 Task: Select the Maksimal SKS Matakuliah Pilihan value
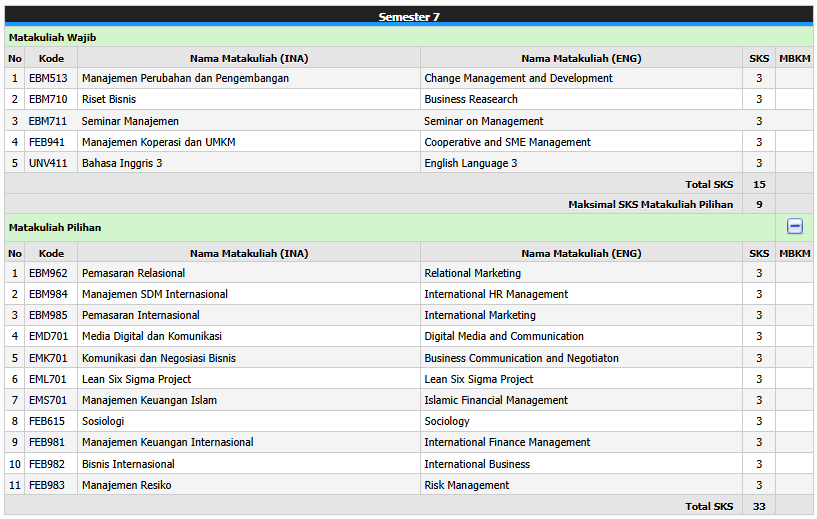(x=759, y=204)
